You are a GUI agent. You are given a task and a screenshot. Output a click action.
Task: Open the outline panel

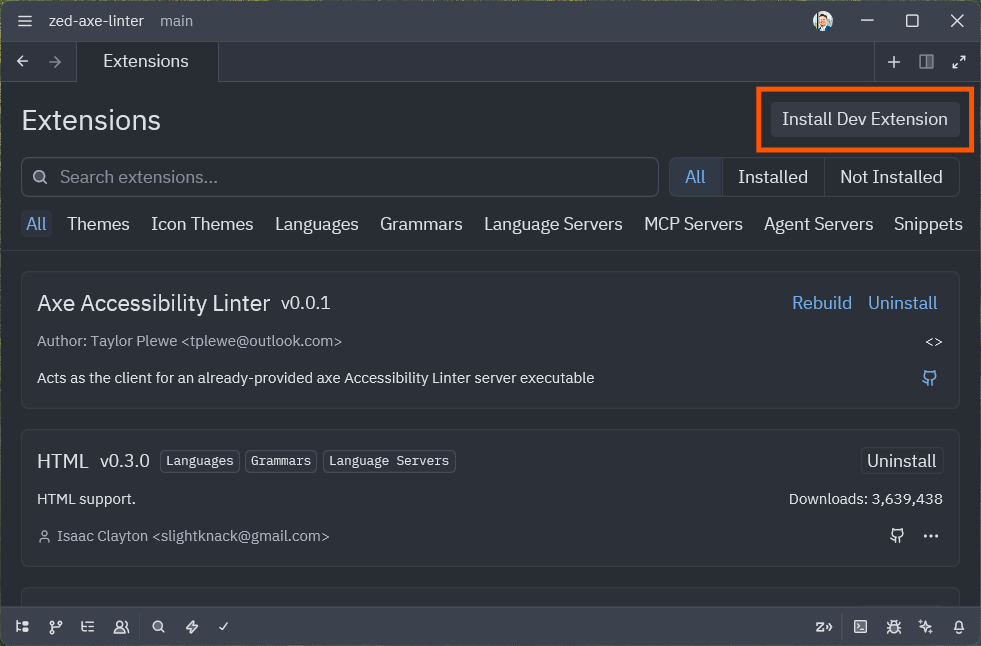(x=87, y=627)
